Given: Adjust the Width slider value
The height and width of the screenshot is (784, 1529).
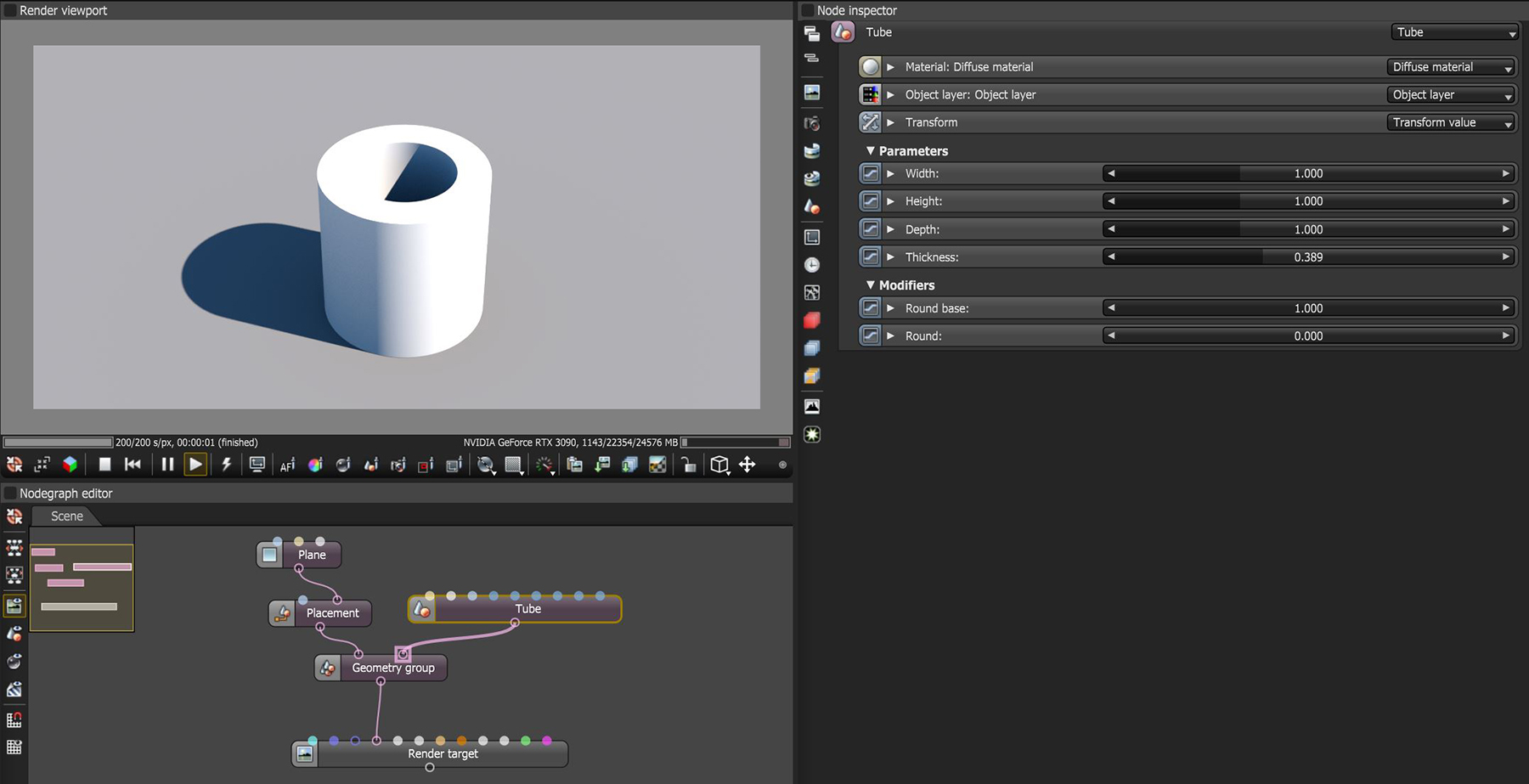Looking at the screenshot, I should [1308, 173].
